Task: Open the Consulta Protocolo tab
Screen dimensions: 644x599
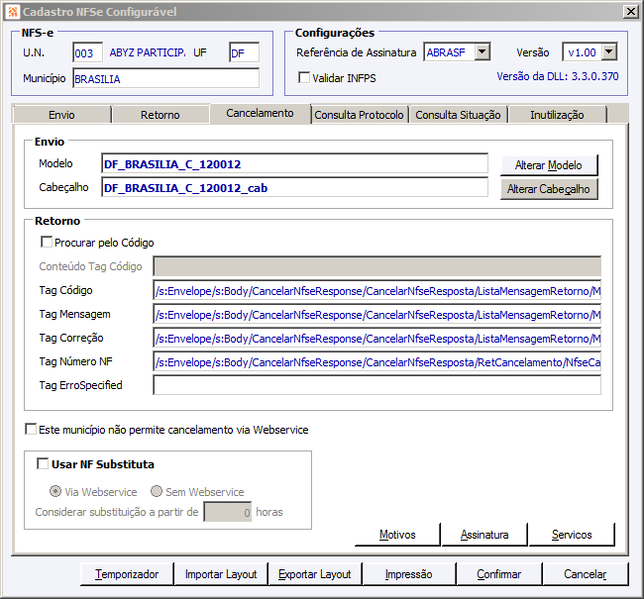Action: tap(359, 115)
